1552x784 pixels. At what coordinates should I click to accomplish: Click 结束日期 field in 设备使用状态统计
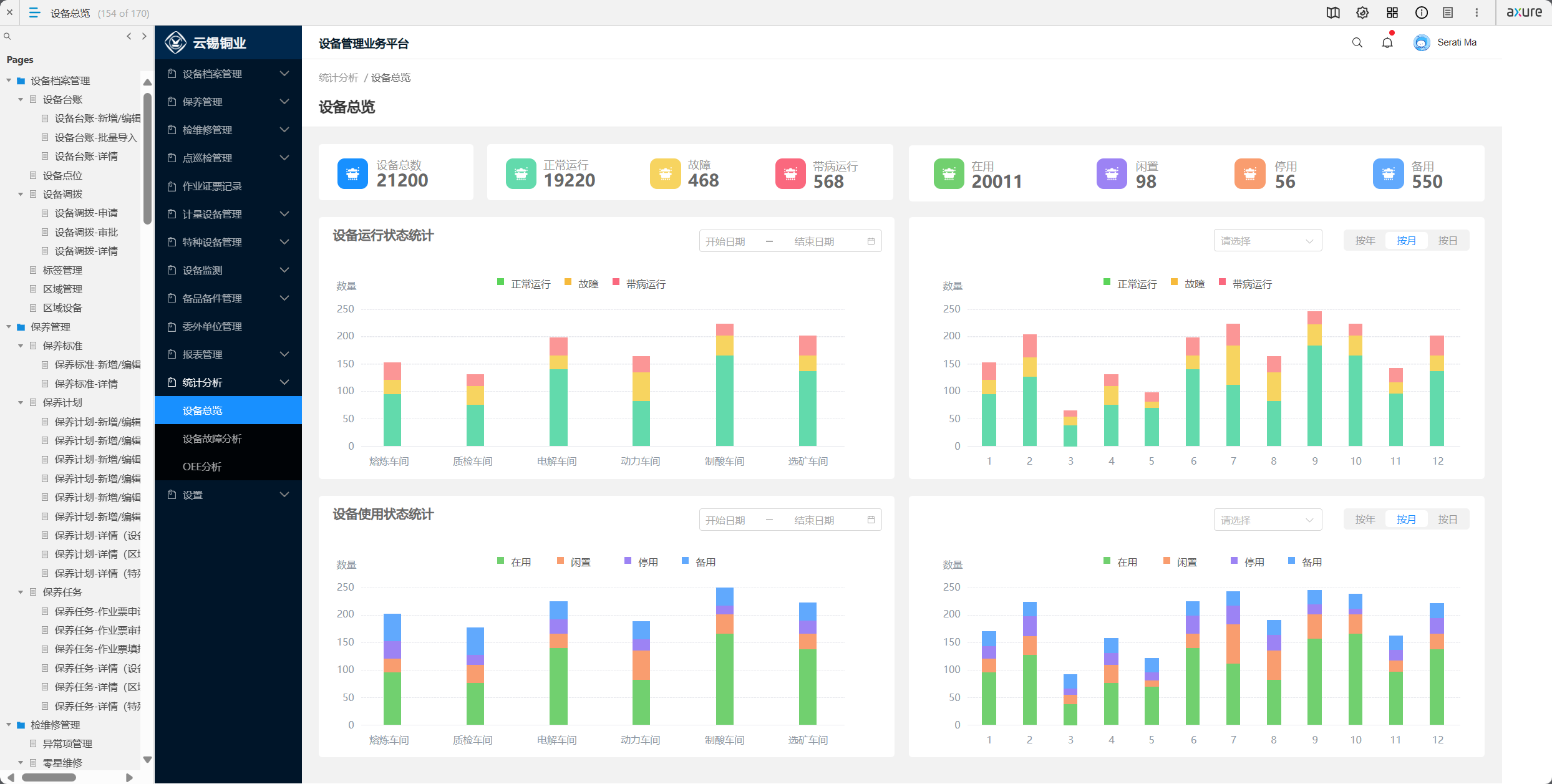[x=814, y=520]
